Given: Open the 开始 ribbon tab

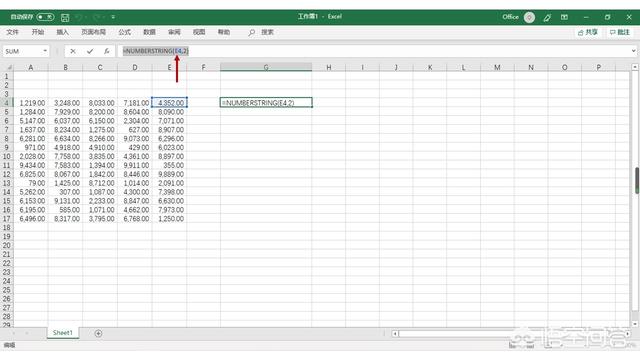Looking at the screenshot, I should 38,32.
